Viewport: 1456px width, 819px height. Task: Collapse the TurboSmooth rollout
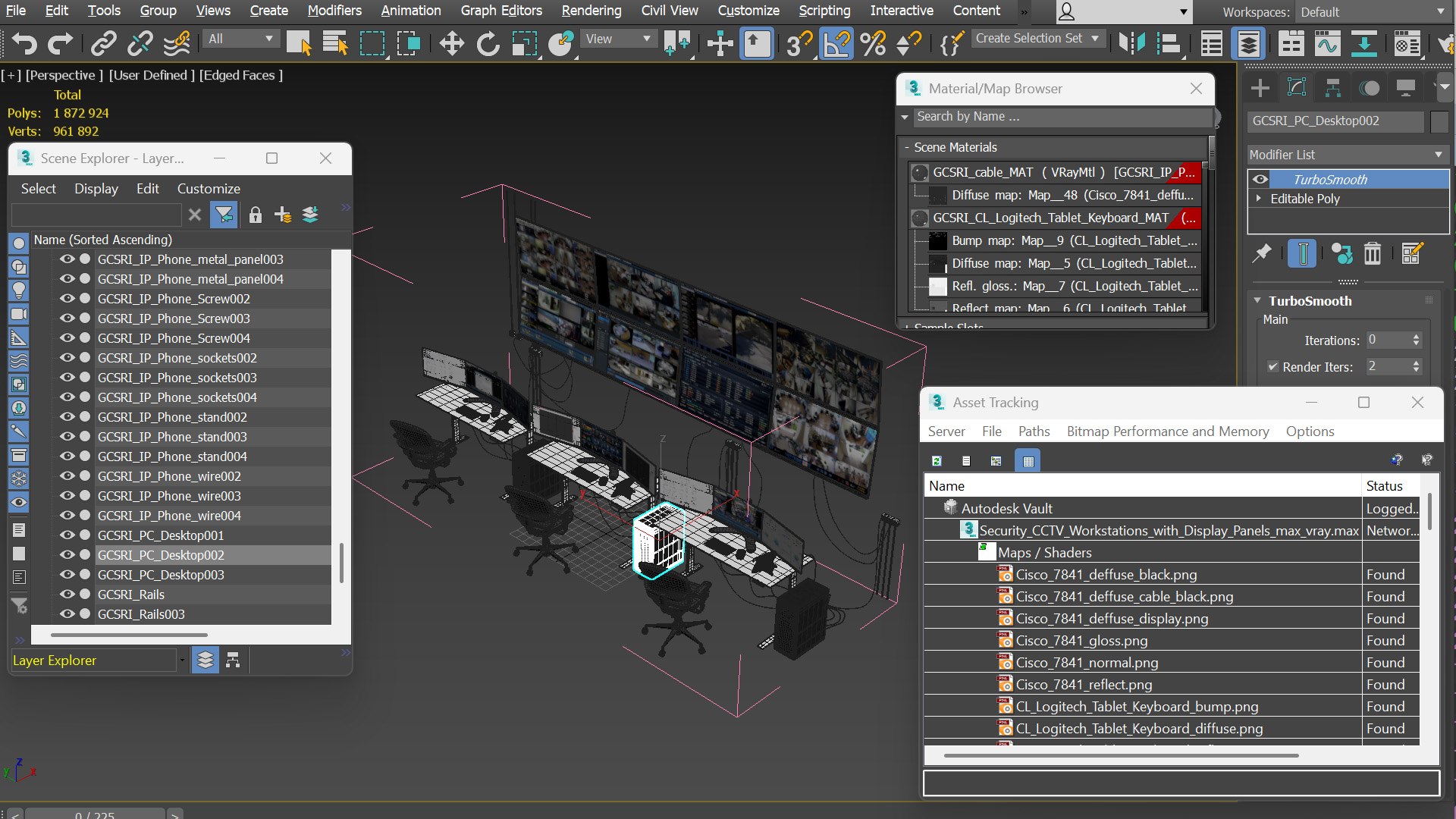pyautogui.click(x=1257, y=300)
